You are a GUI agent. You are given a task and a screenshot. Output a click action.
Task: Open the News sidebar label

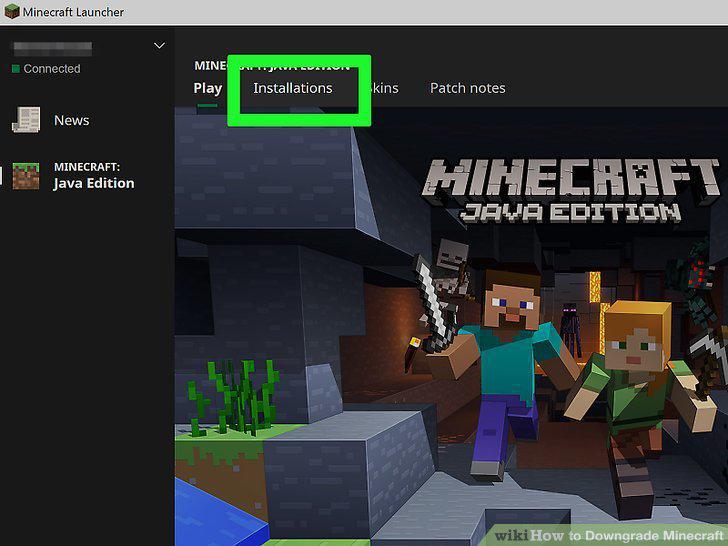coord(72,120)
